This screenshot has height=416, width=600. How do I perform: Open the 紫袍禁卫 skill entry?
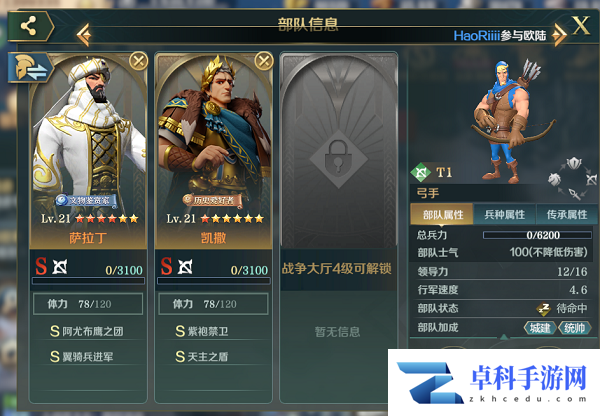click(202, 331)
